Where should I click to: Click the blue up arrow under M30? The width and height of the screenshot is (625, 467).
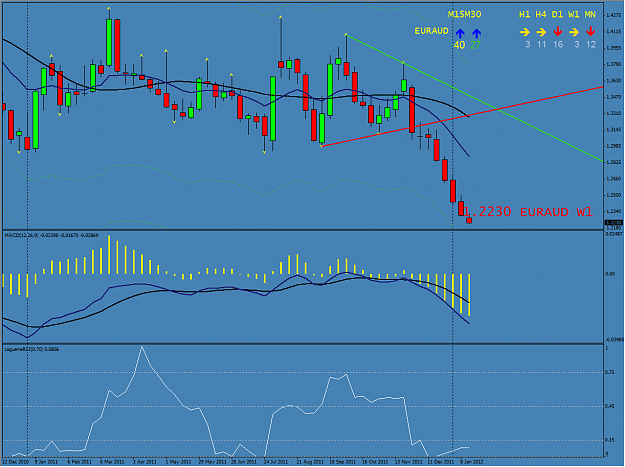coord(476,33)
